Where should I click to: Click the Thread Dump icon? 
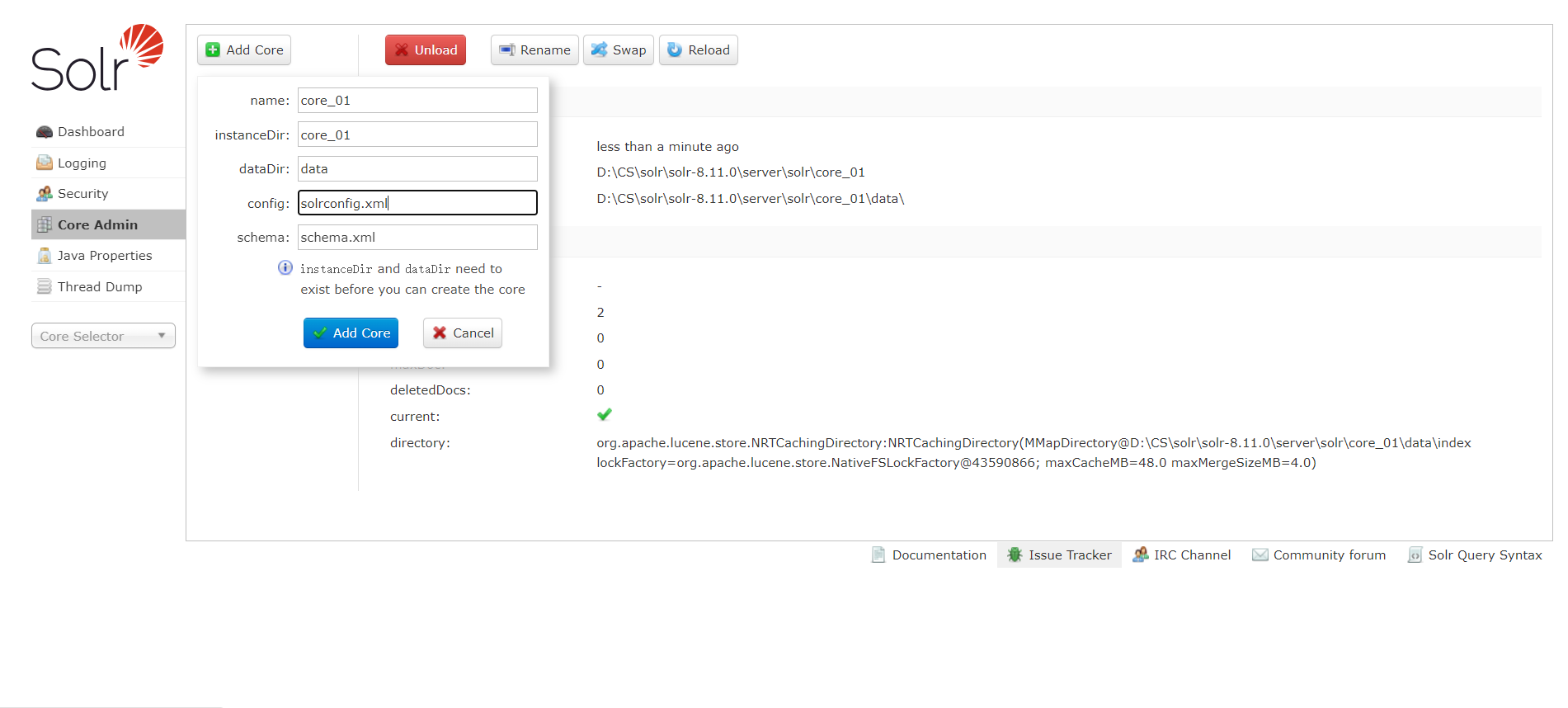pyautogui.click(x=45, y=286)
